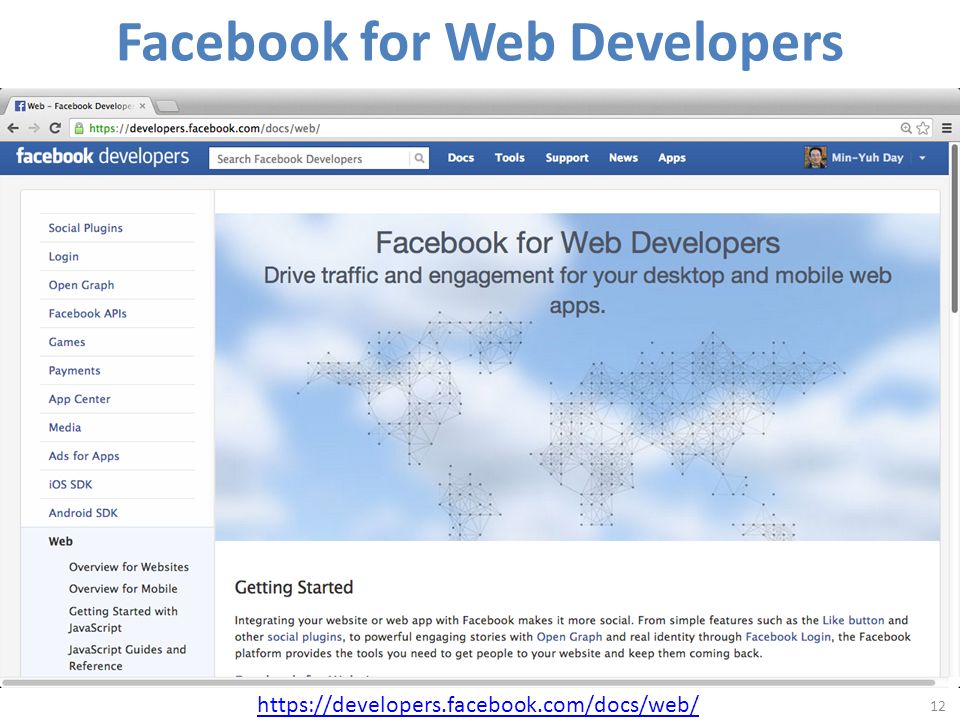Open the News menu

(x=623, y=158)
